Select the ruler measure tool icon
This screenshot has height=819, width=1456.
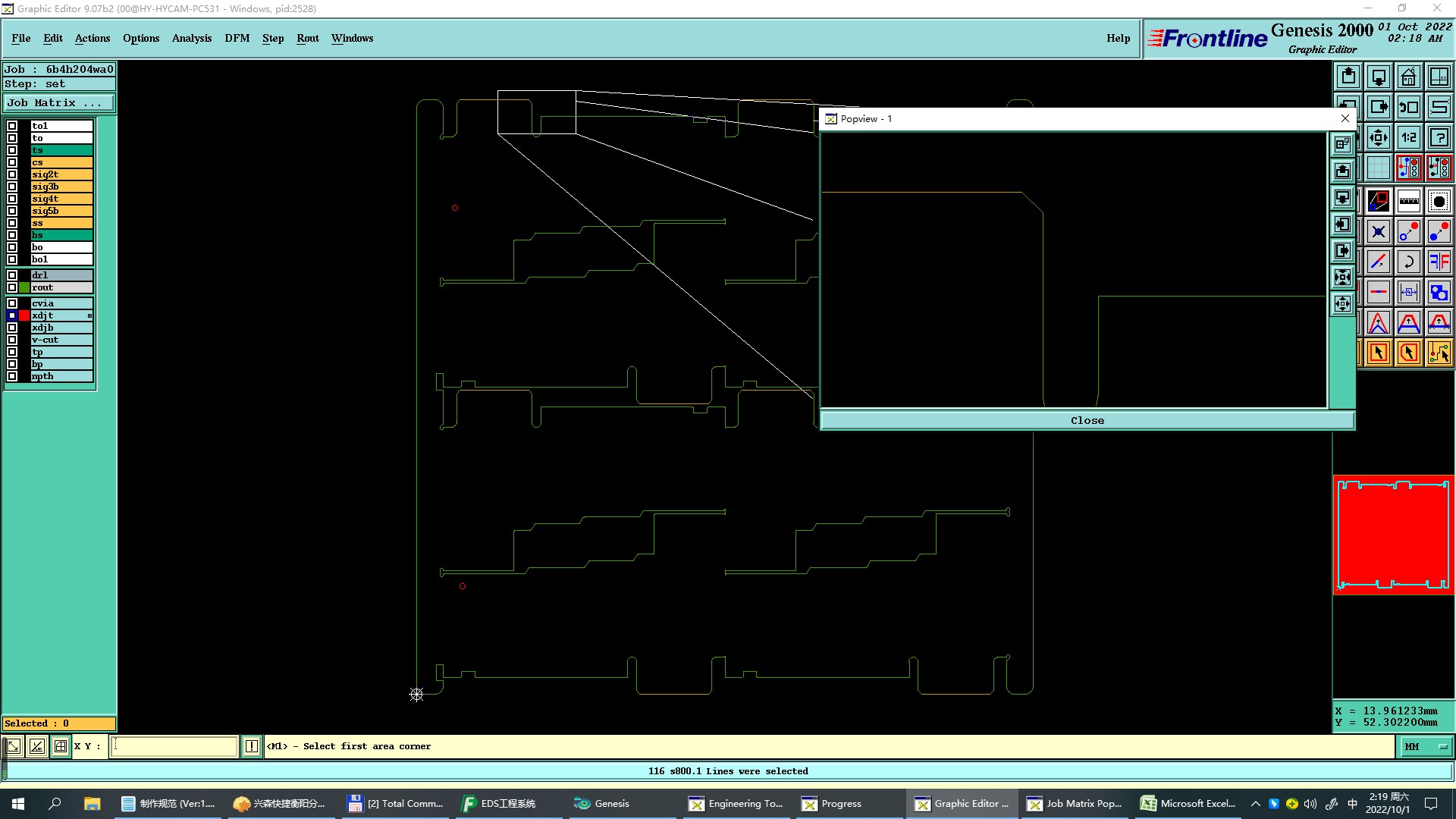(1408, 201)
